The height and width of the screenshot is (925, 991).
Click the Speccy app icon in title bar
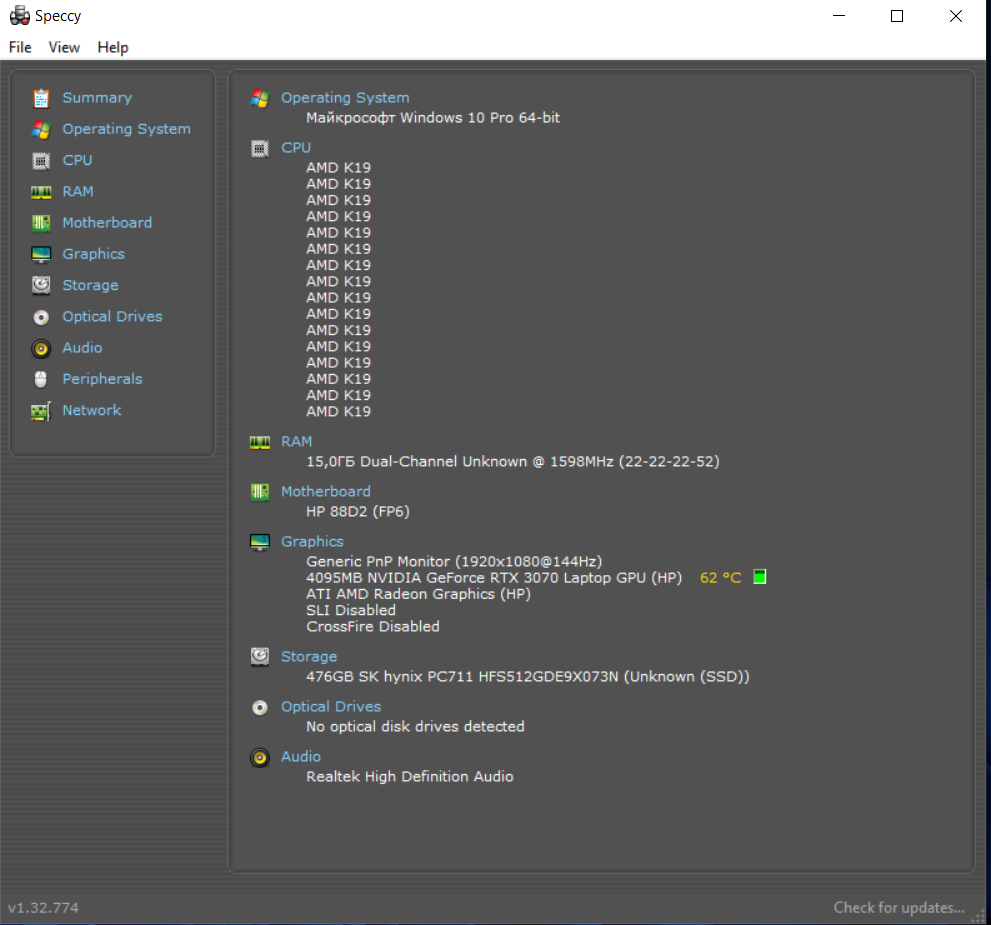point(20,16)
